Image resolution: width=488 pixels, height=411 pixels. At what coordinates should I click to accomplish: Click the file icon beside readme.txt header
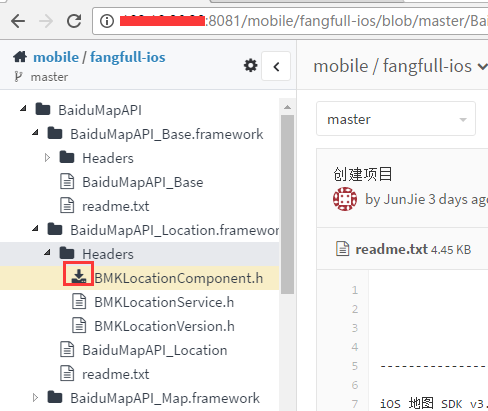pos(342,249)
